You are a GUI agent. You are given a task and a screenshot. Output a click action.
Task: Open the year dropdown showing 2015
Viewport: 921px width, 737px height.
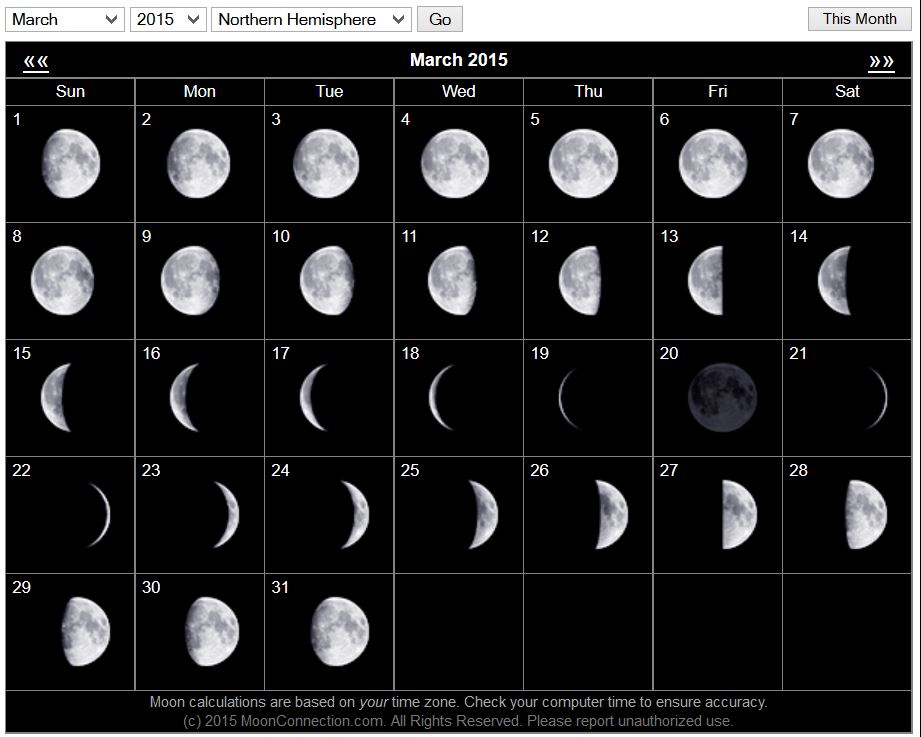[168, 19]
